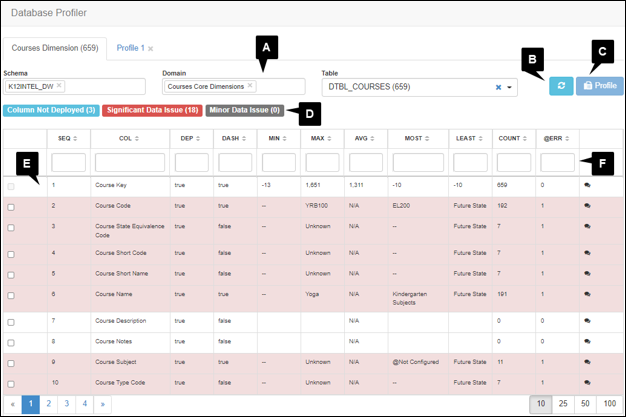Click the COL filter input field
Viewport: 626px width, 417px height.
point(129,162)
